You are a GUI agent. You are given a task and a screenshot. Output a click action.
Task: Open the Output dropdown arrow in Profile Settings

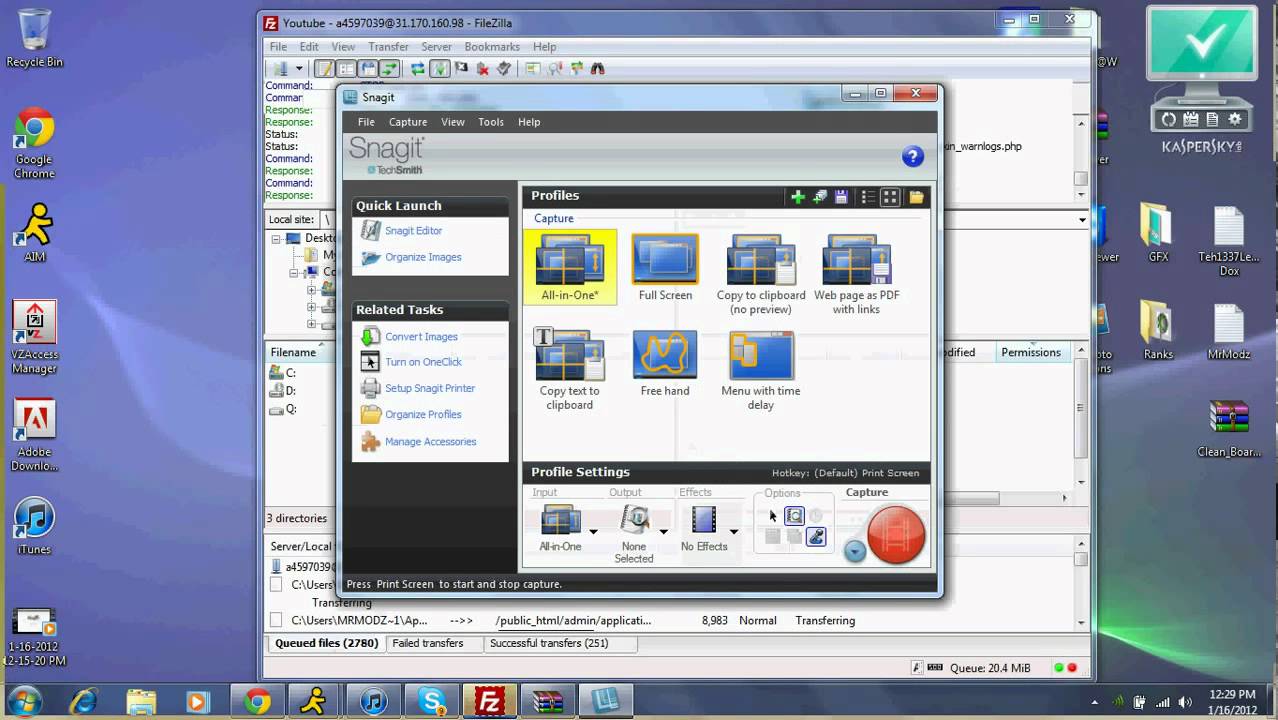[x=663, y=531]
